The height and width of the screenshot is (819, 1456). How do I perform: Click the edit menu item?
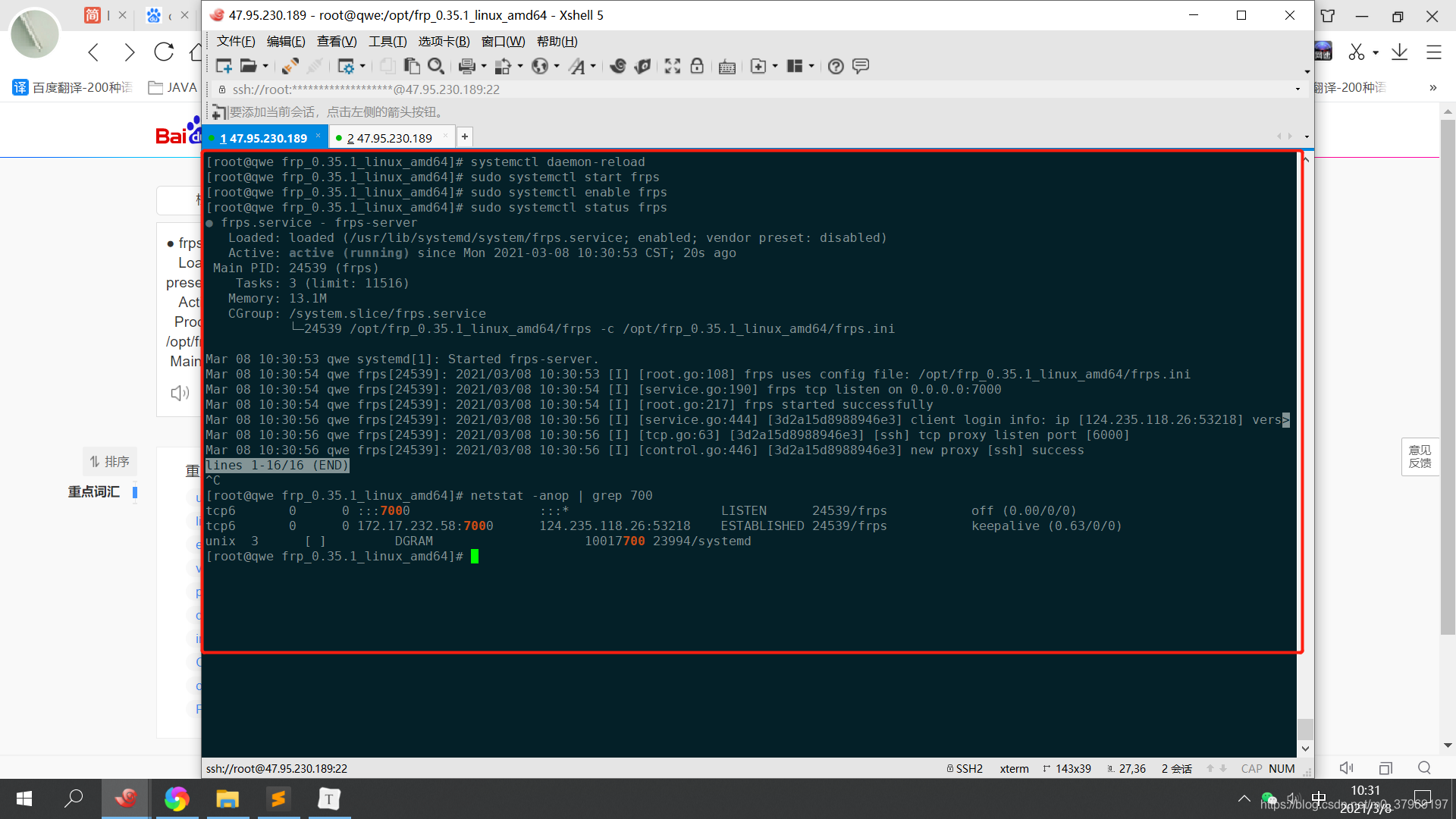pos(284,41)
